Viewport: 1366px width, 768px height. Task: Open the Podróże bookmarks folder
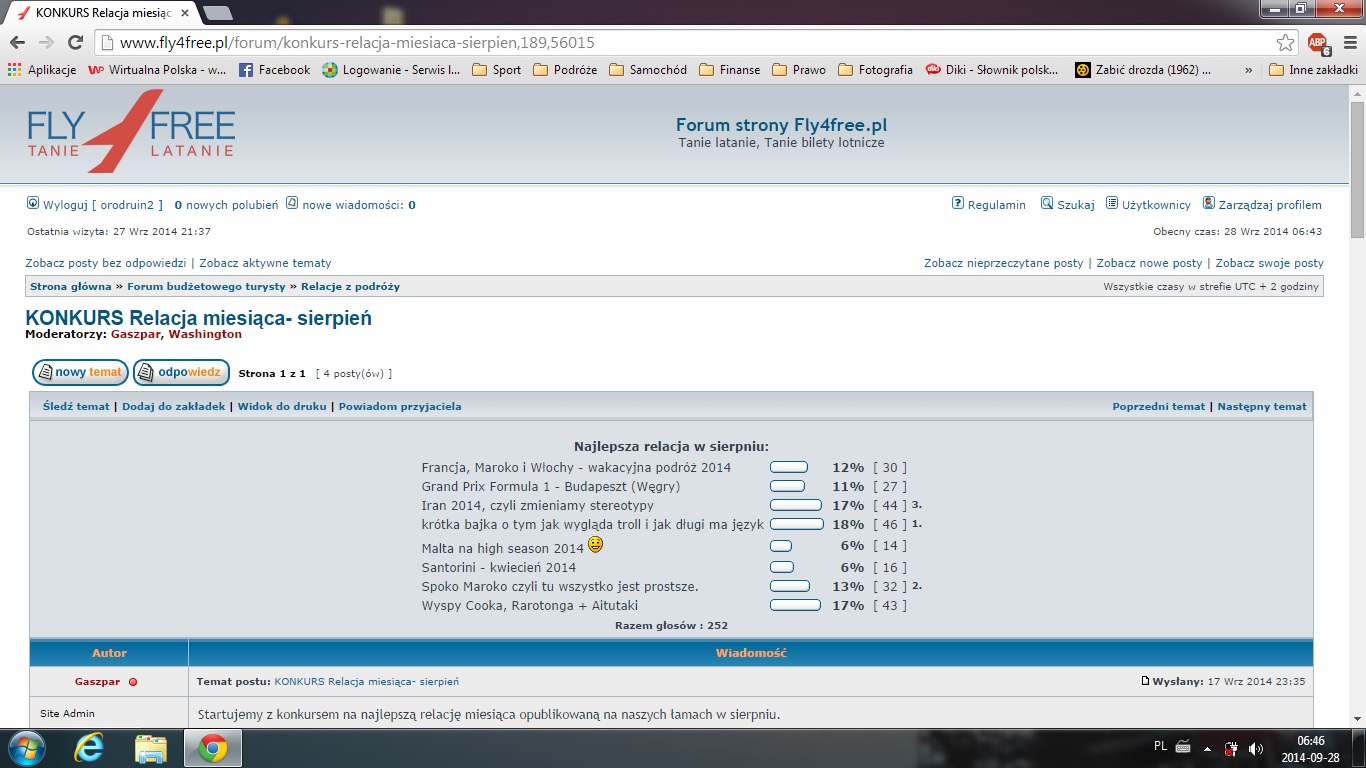[x=565, y=70]
